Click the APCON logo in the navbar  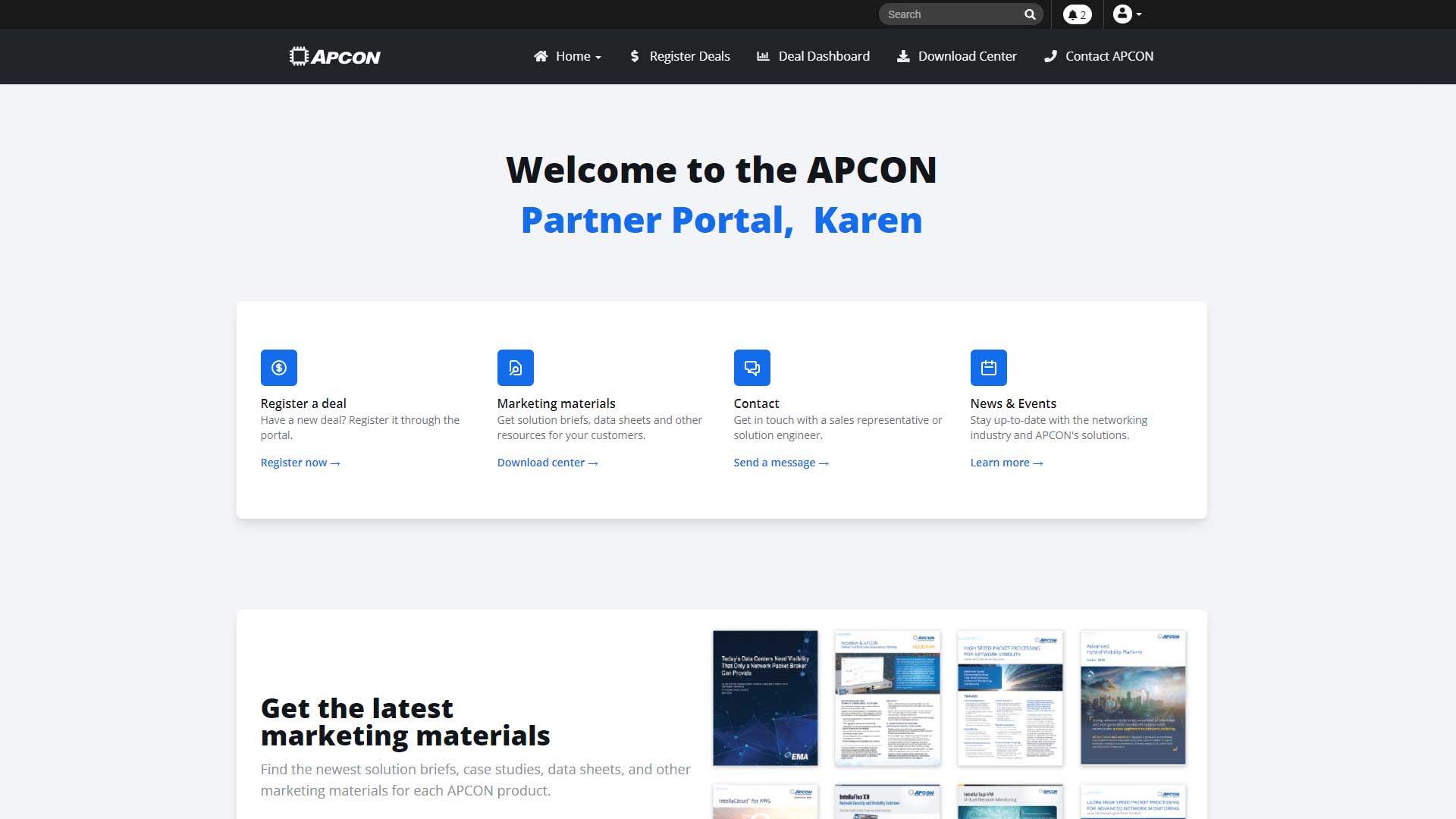[x=334, y=55]
